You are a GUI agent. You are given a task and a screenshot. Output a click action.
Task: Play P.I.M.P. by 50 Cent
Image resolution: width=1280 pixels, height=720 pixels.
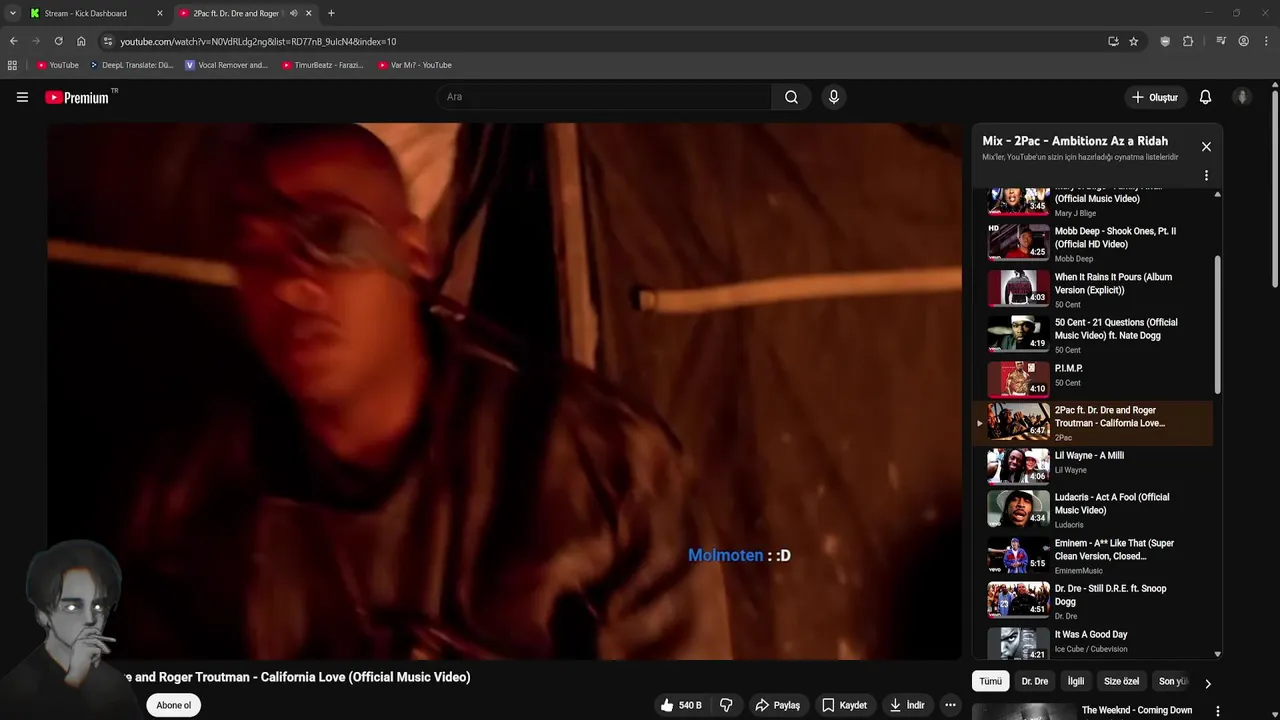click(1092, 380)
